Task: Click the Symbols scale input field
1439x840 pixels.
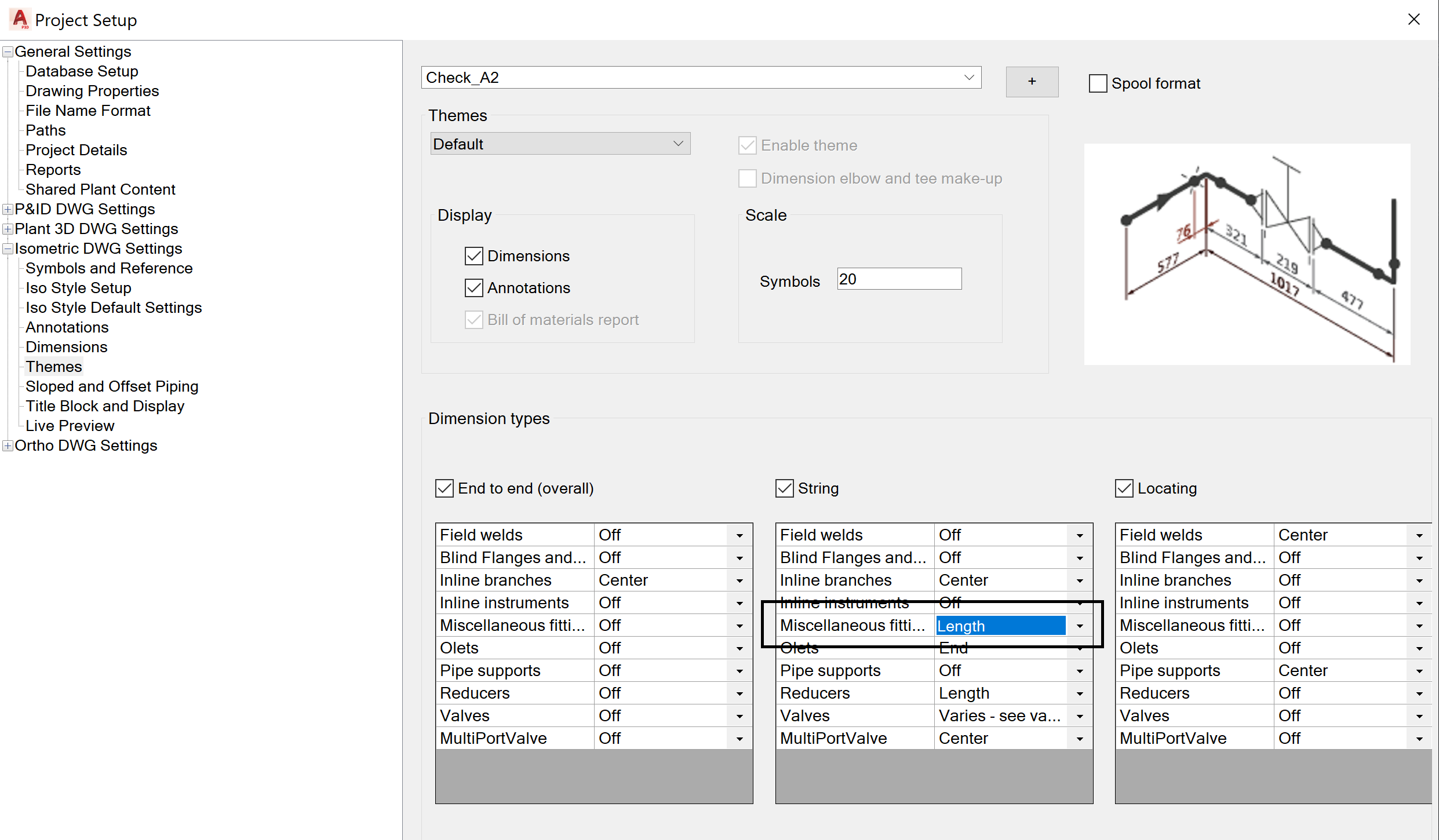Action: [899, 279]
